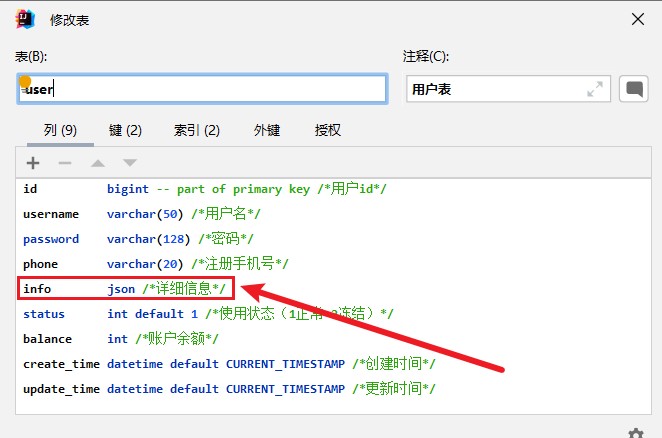
Task: Select the status column row
Action: [x=333, y=313]
